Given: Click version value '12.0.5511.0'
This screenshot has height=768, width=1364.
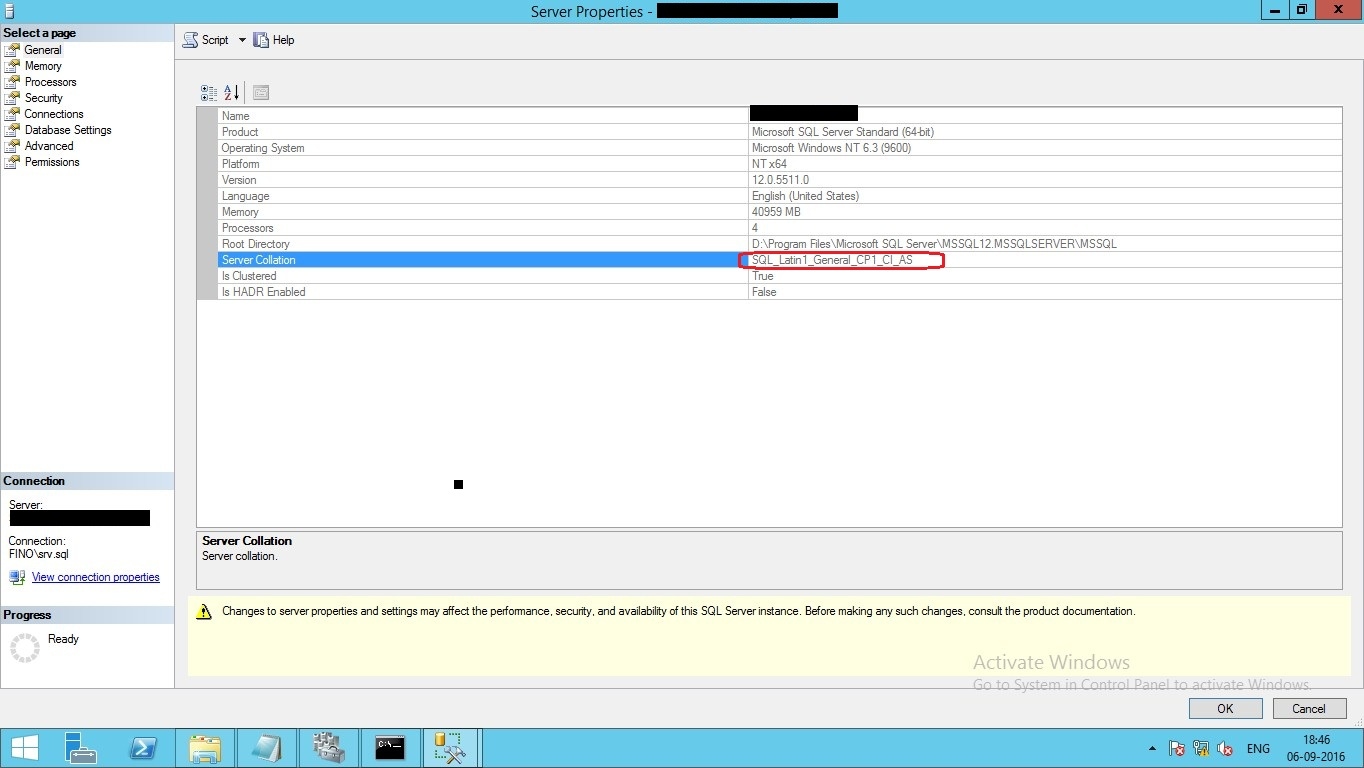Looking at the screenshot, I should pyautogui.click(x=780, y=180).
